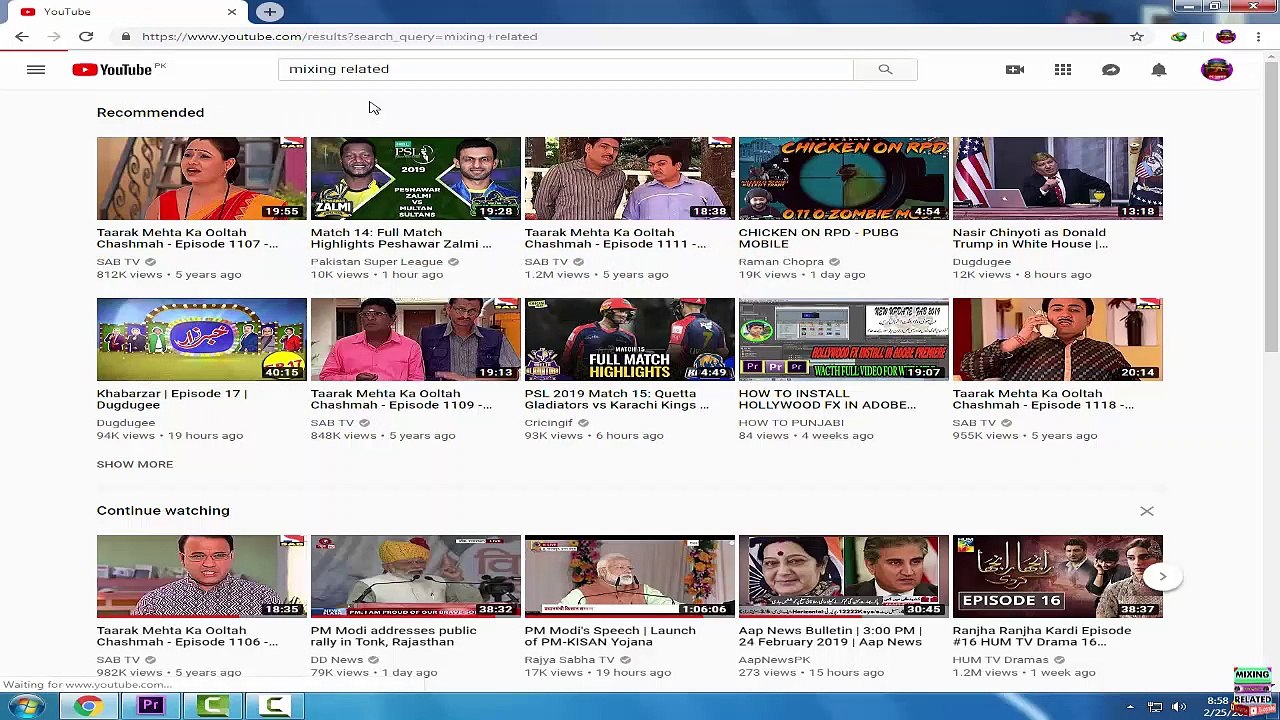
Task: Open the green Camtasia taskbar icon
Action: (x=212, y=707)
